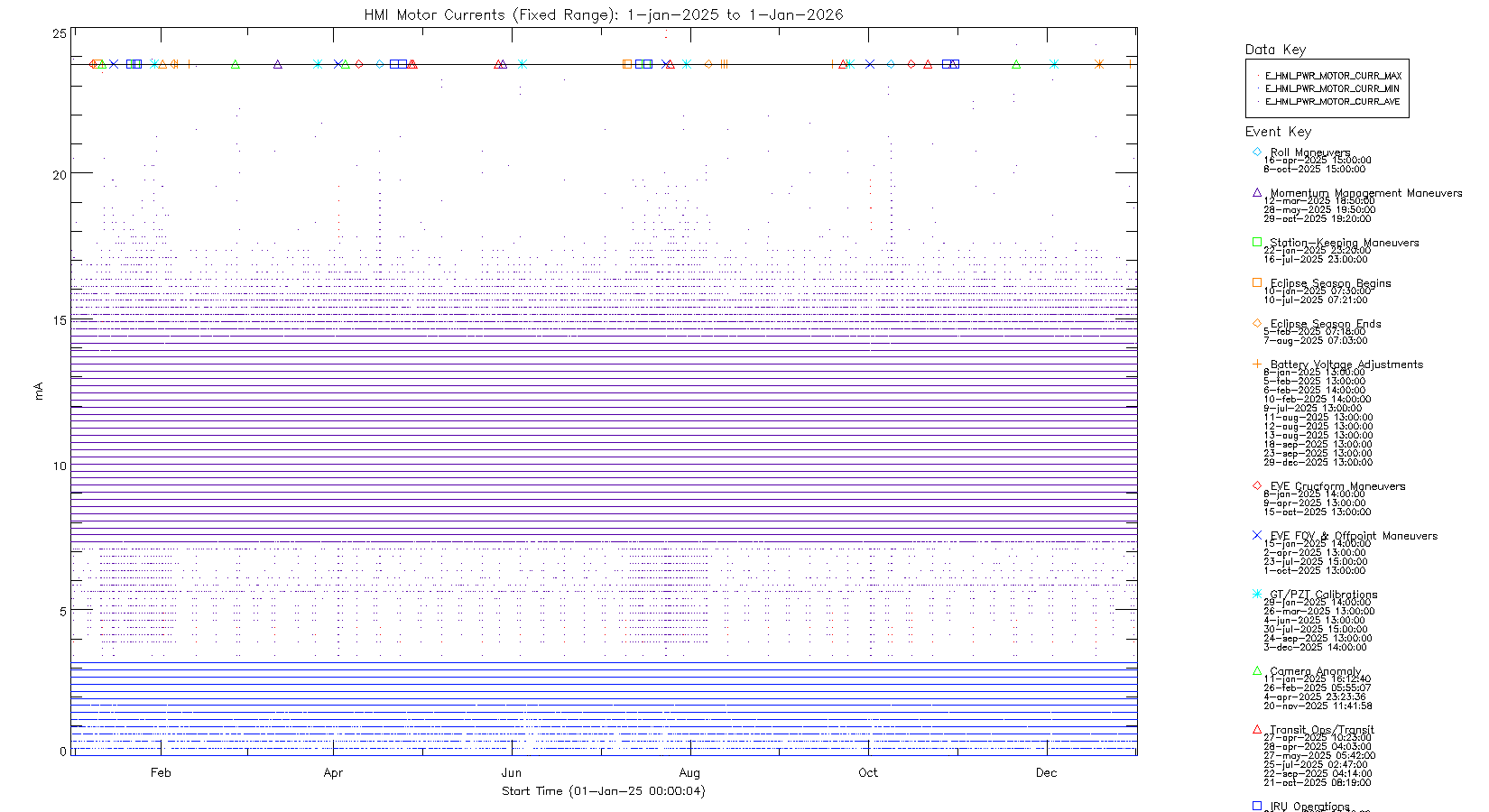Select orange diamond icon beside Eclipse Season Ends
The image size is (1489, 812).
point(1256,323)
